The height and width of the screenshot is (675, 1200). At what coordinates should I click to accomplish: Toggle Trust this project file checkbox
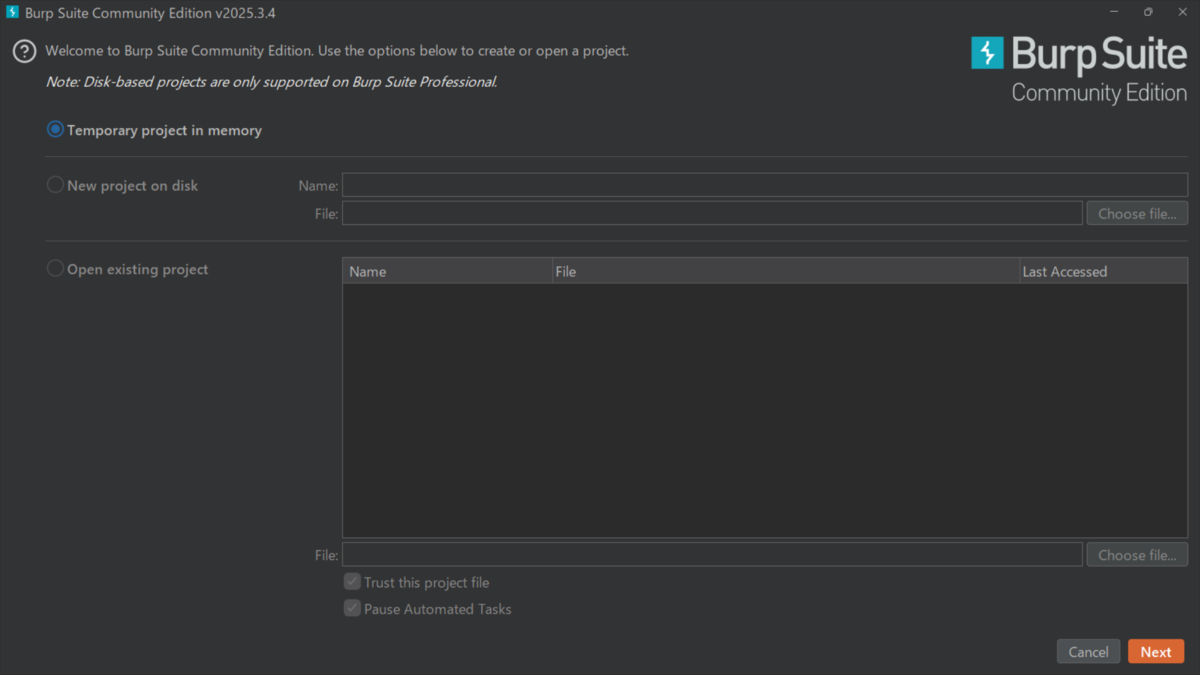(352, 582)
